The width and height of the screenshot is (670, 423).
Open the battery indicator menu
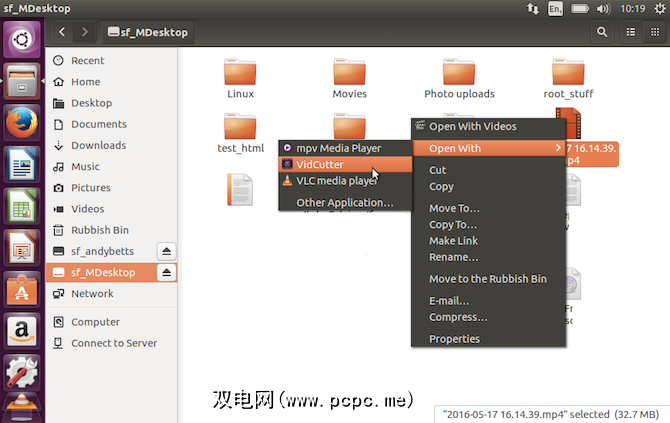[580, 9]
